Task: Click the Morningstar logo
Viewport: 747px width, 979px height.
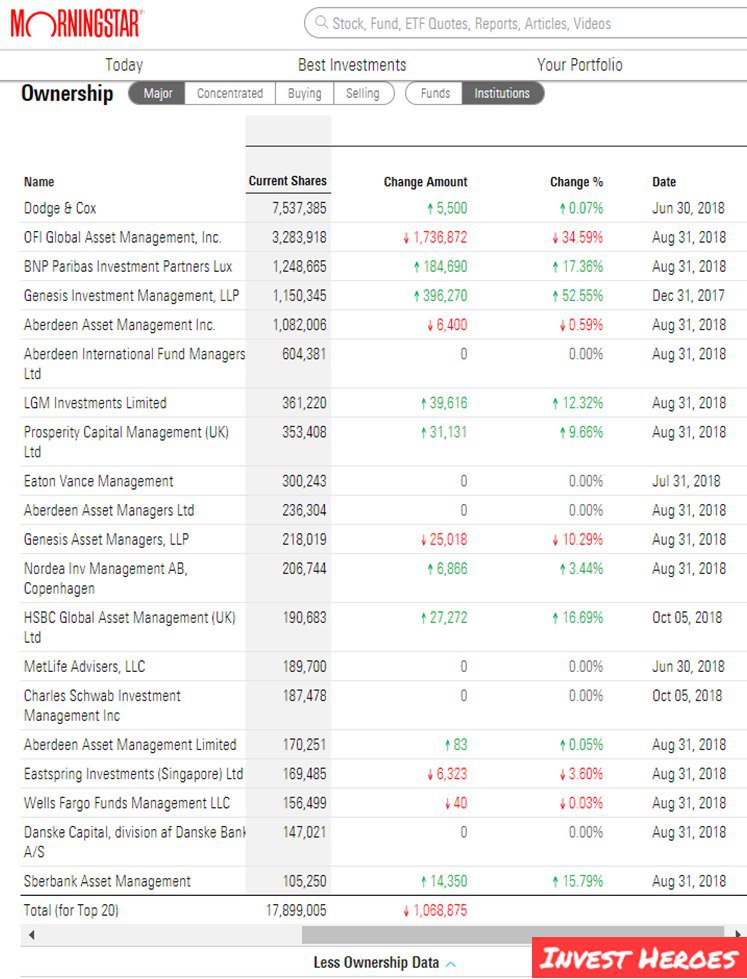Action: [x=76, y=23]
